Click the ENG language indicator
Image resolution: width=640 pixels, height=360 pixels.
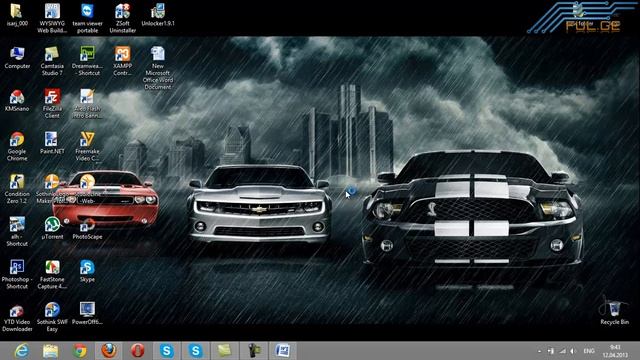(589, 351)
